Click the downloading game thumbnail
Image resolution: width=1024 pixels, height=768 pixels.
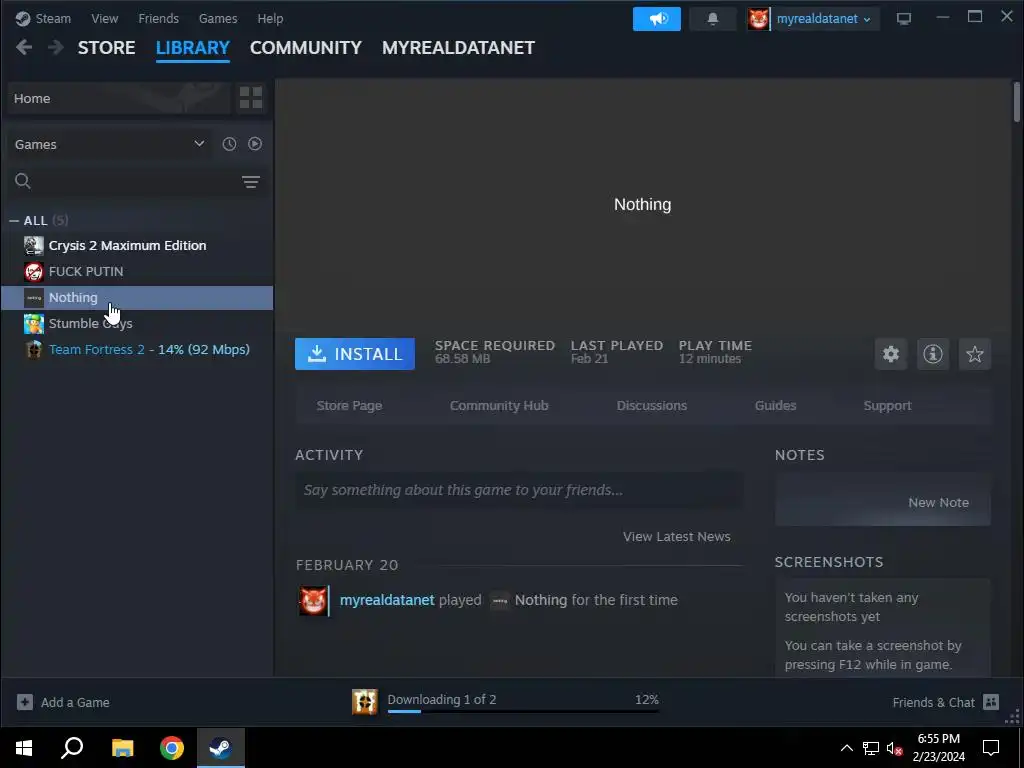[x=364, y=701]
